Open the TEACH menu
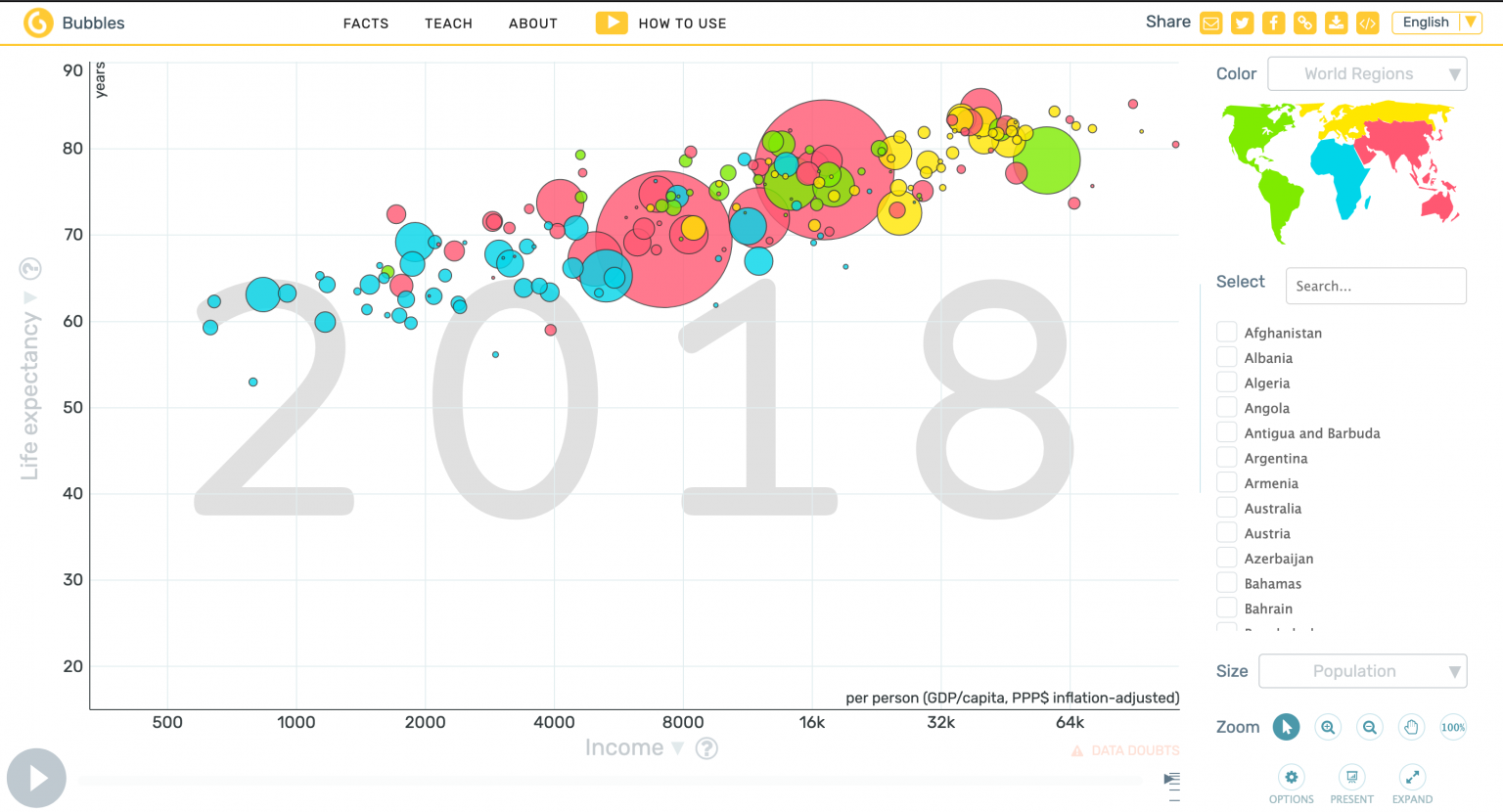The image size is (1503, 812). pos(448,23)
